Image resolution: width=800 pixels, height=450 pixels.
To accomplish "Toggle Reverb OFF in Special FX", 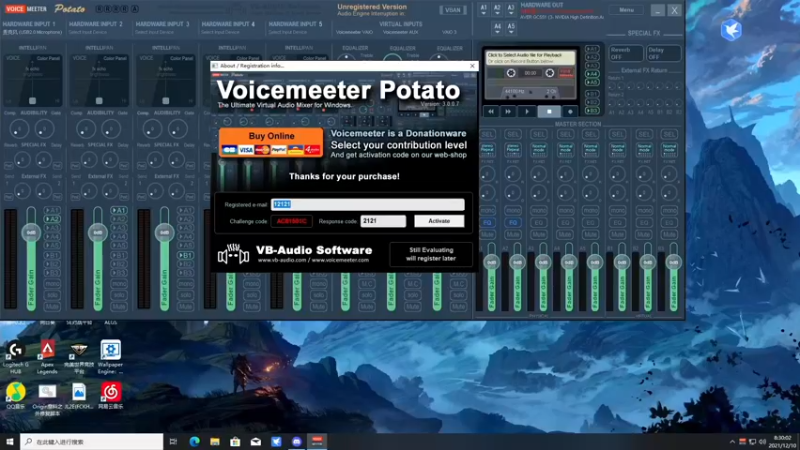I will click(626, 53).
